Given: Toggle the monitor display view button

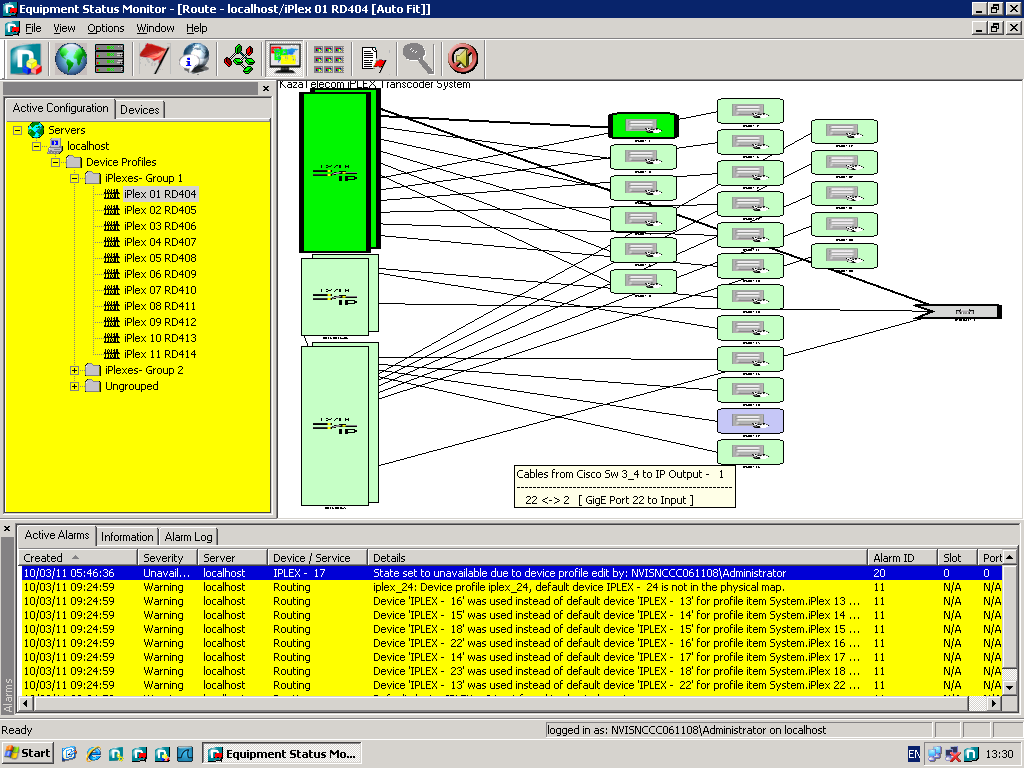Looking at the screenshot, I should 285,59.
